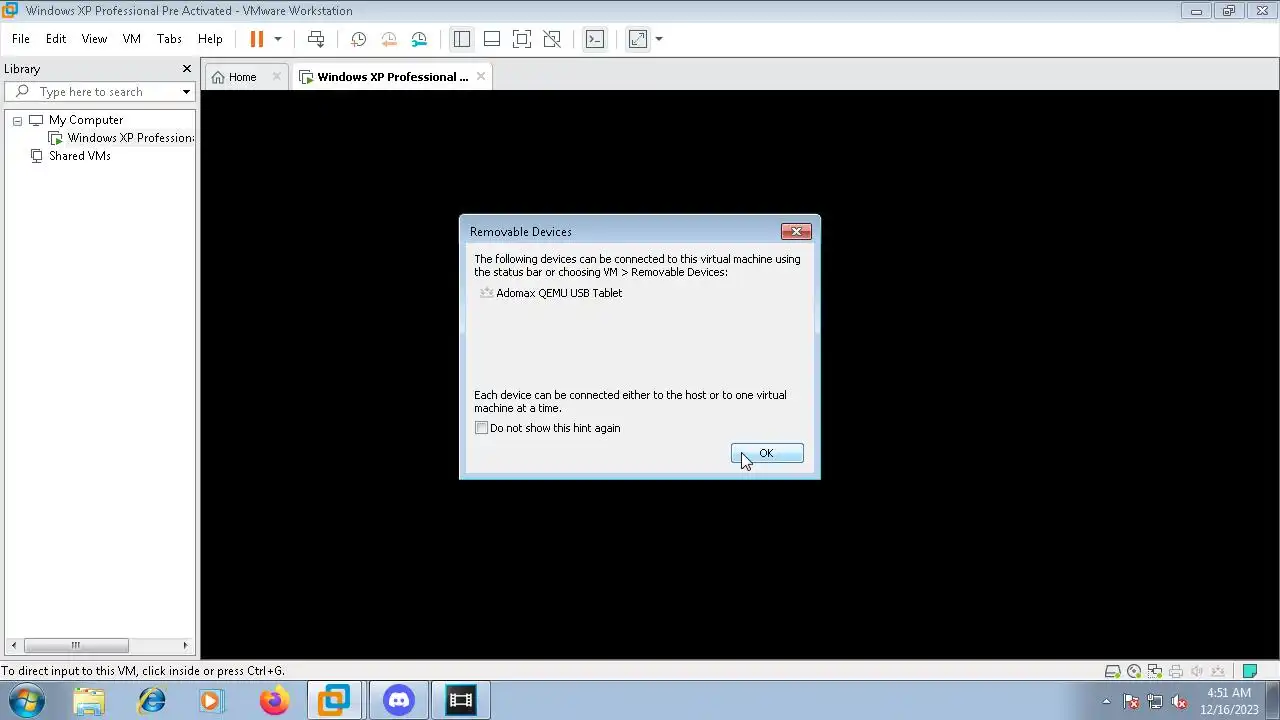Click the library horizontal scrollbar thumb

click(75, 645)
